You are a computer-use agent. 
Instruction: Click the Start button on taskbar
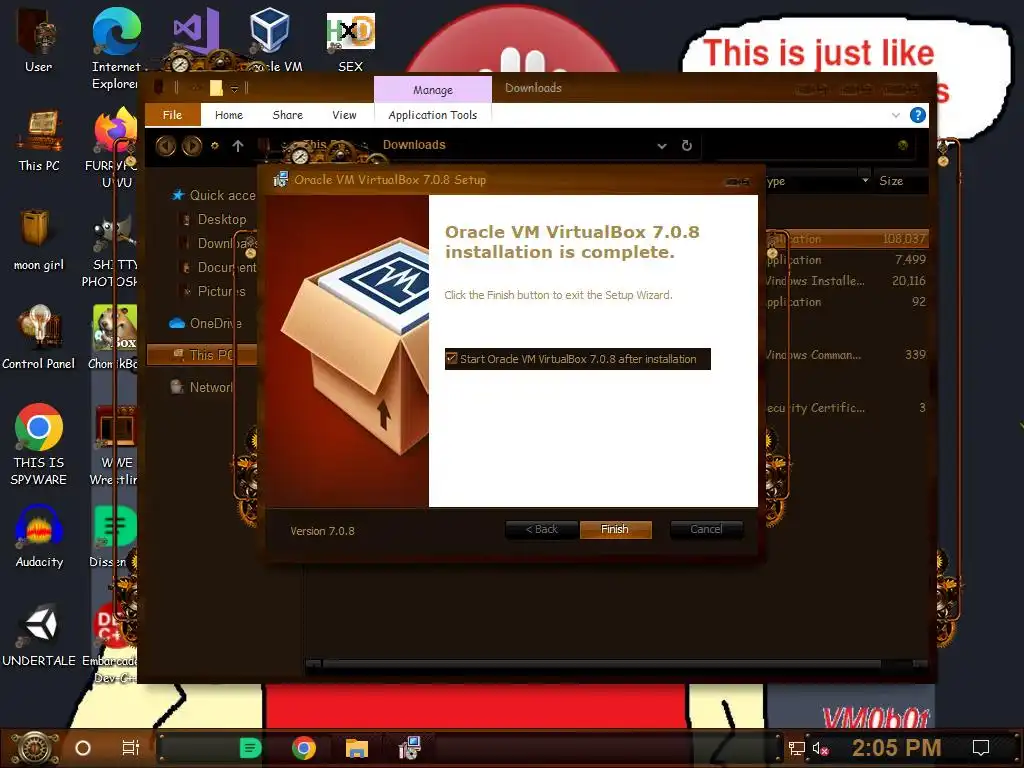(x=36, y=748)
